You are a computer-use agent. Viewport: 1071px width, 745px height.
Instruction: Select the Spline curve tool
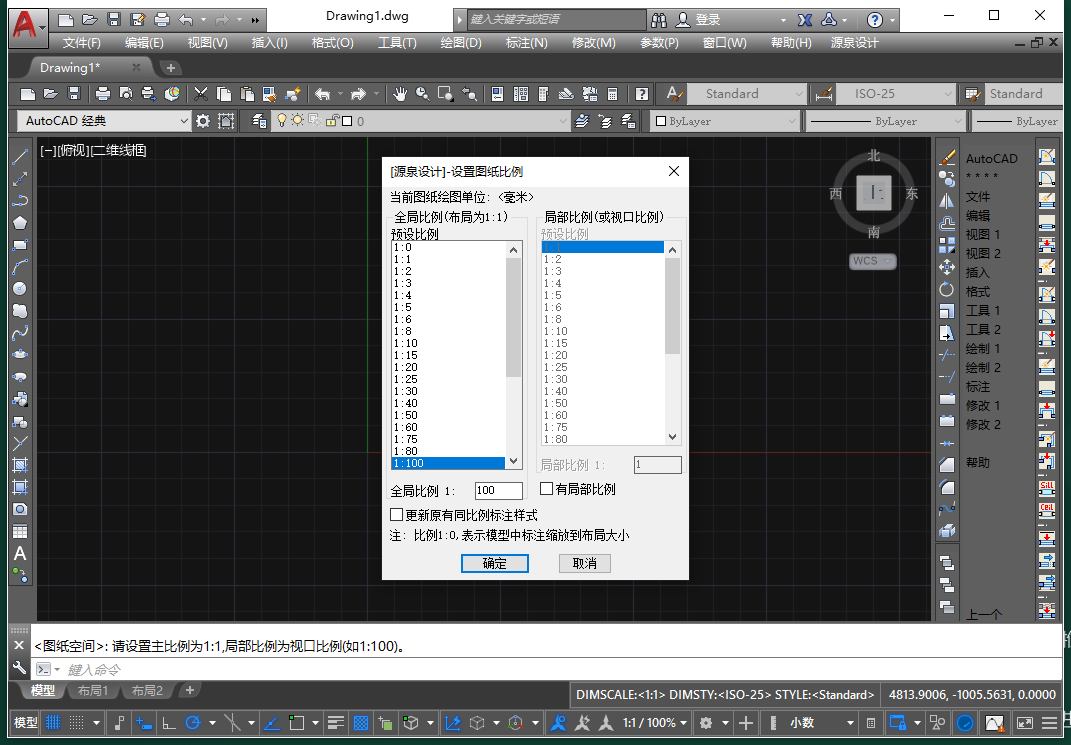[20, 333]
